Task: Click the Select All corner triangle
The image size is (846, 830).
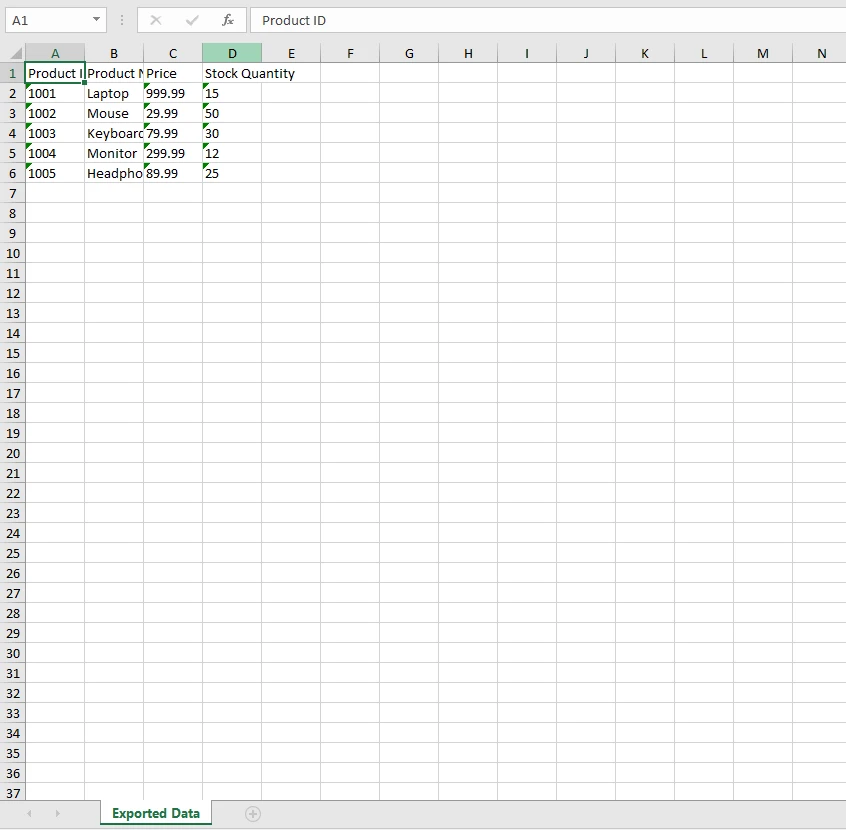Action: pos(13,53)
